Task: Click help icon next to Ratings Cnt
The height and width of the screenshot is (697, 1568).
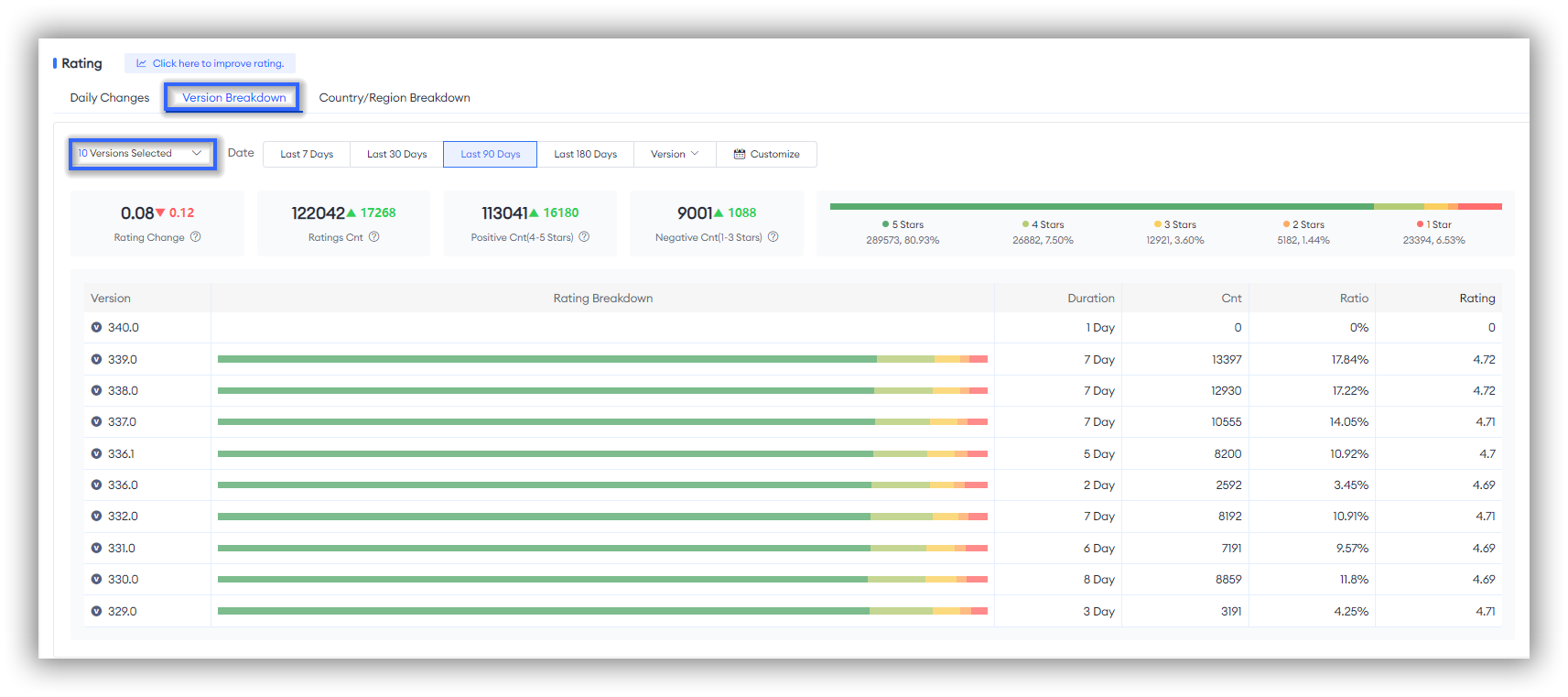Action: 373,237
